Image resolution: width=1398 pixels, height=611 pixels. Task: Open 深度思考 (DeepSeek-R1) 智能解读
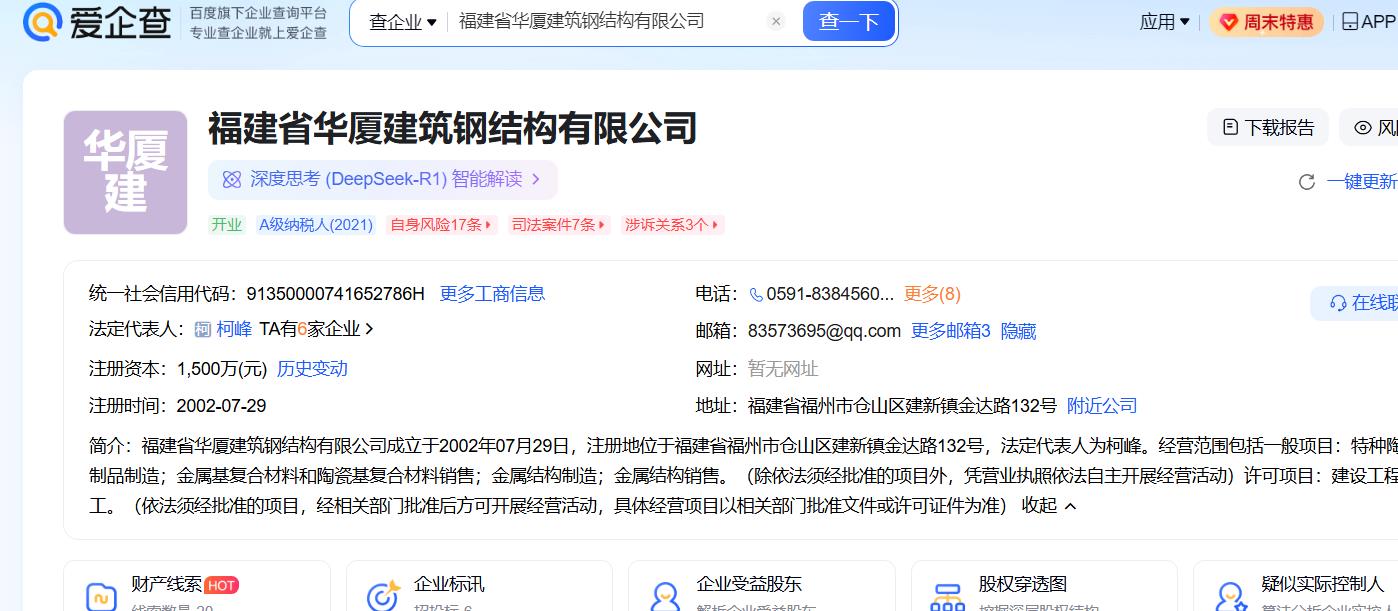click(x=383, y=180)
